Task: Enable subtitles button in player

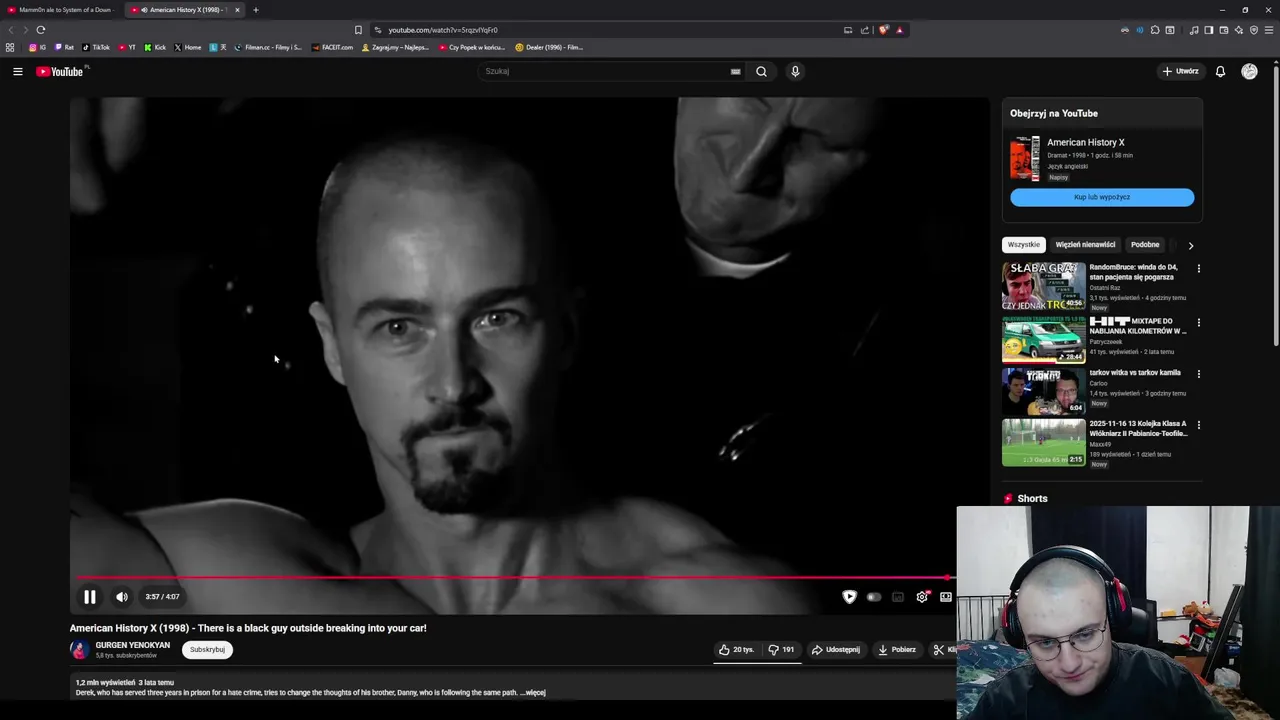Action: (898, 597)
